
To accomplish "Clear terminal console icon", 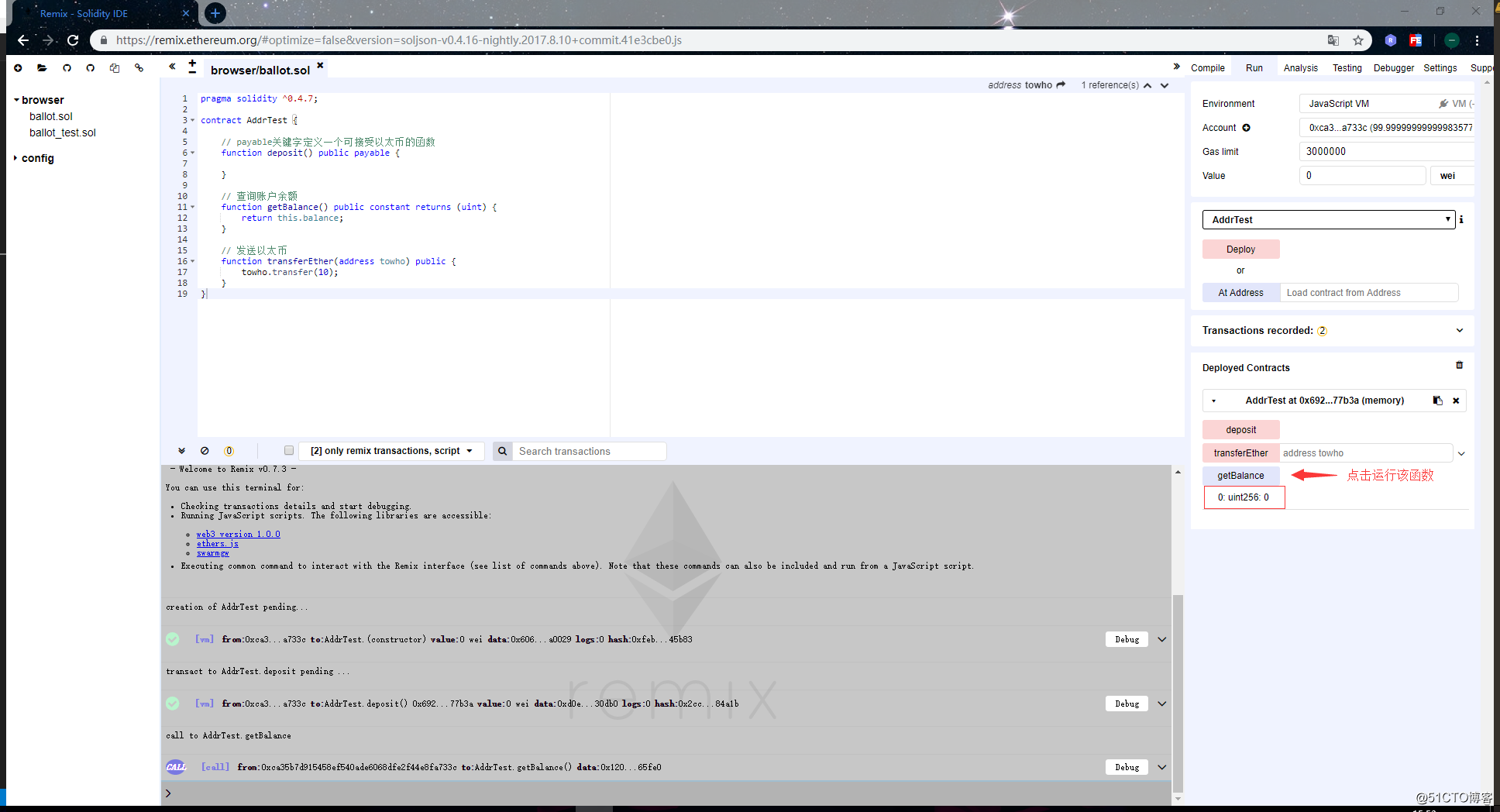I will pos(205,451).
